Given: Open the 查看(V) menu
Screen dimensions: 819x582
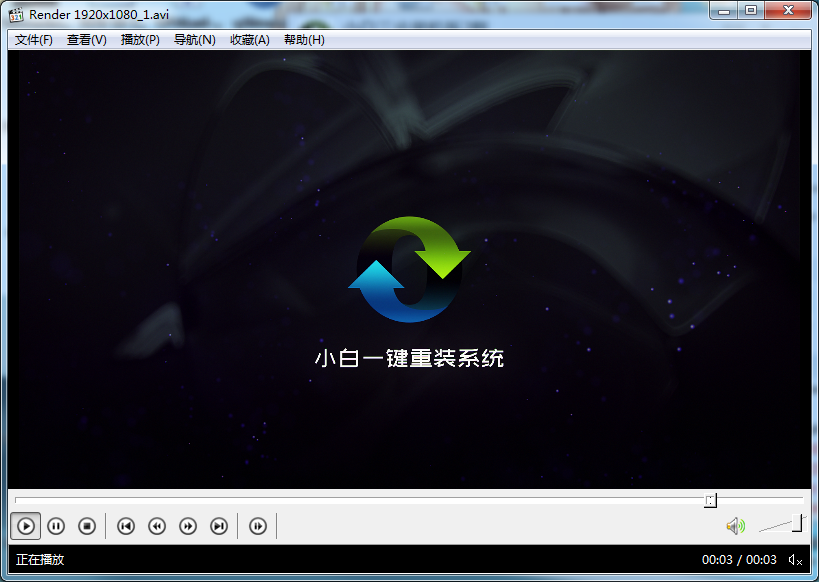Looking at the screenshot, I should [x=87, y=40].
